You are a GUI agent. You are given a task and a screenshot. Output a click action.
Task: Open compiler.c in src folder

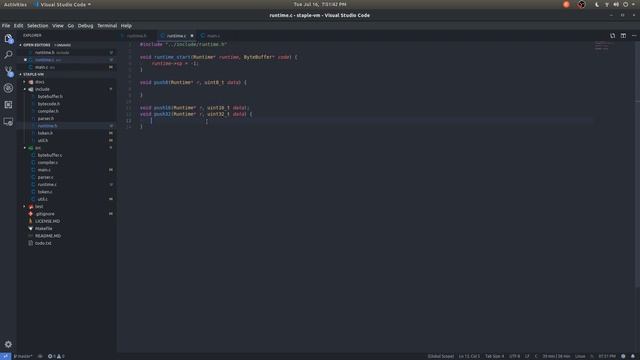48,162
